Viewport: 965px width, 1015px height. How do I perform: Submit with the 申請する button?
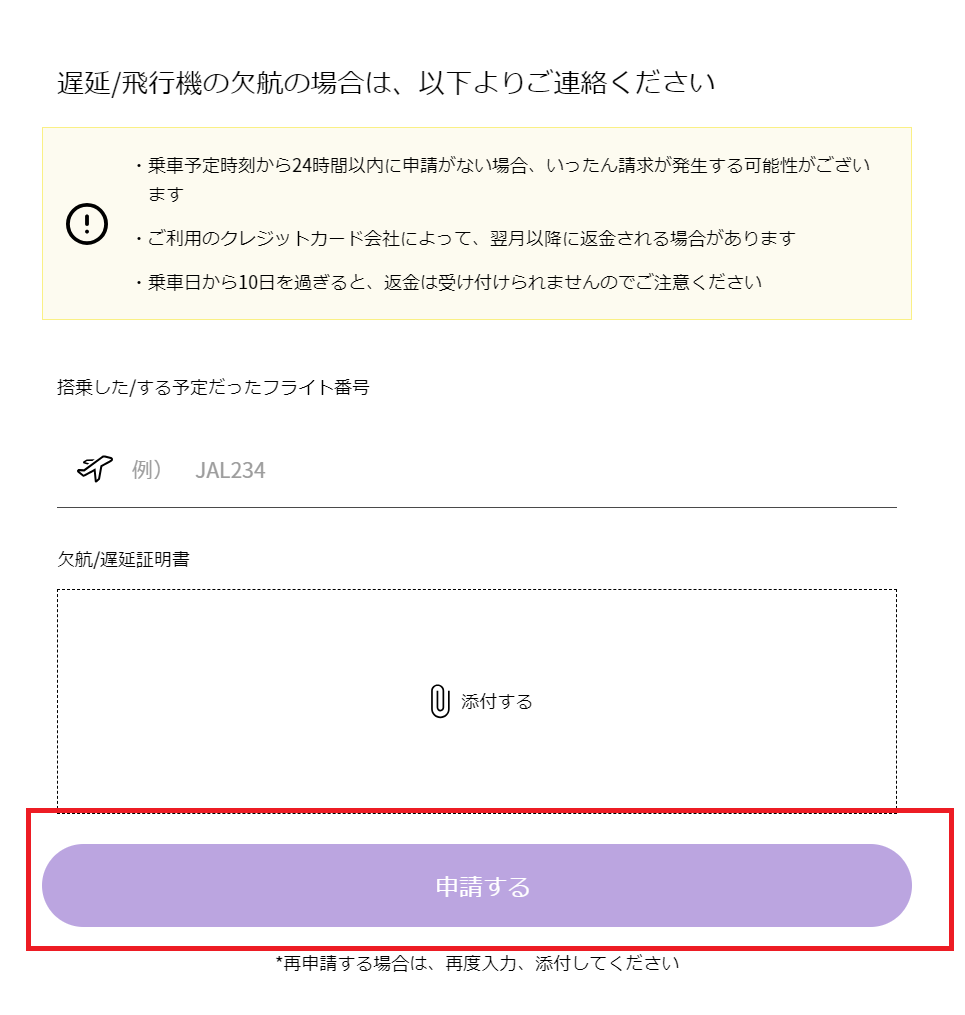[x=477, y=886]
